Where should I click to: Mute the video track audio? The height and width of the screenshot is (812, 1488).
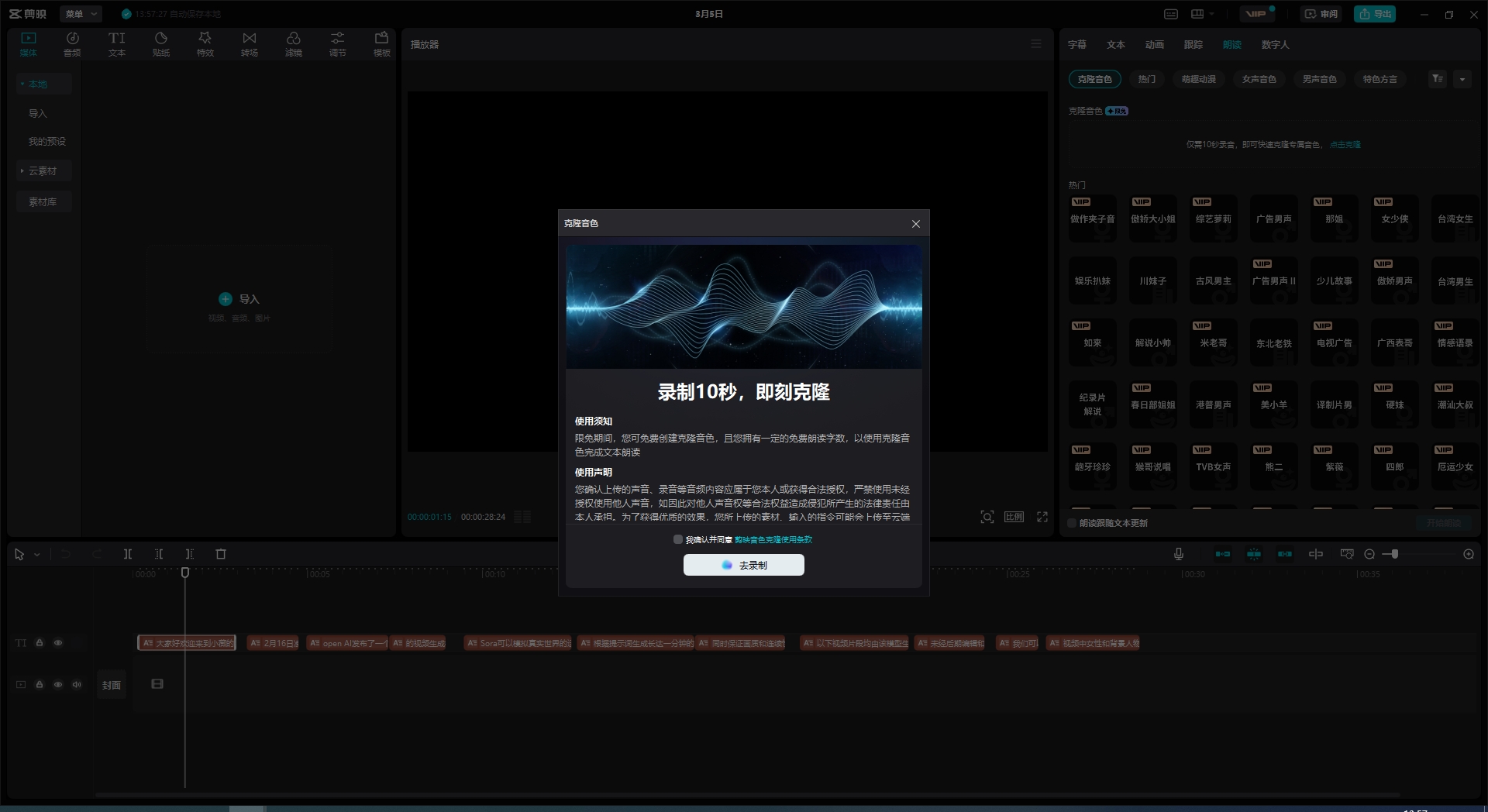click(77, 685)
